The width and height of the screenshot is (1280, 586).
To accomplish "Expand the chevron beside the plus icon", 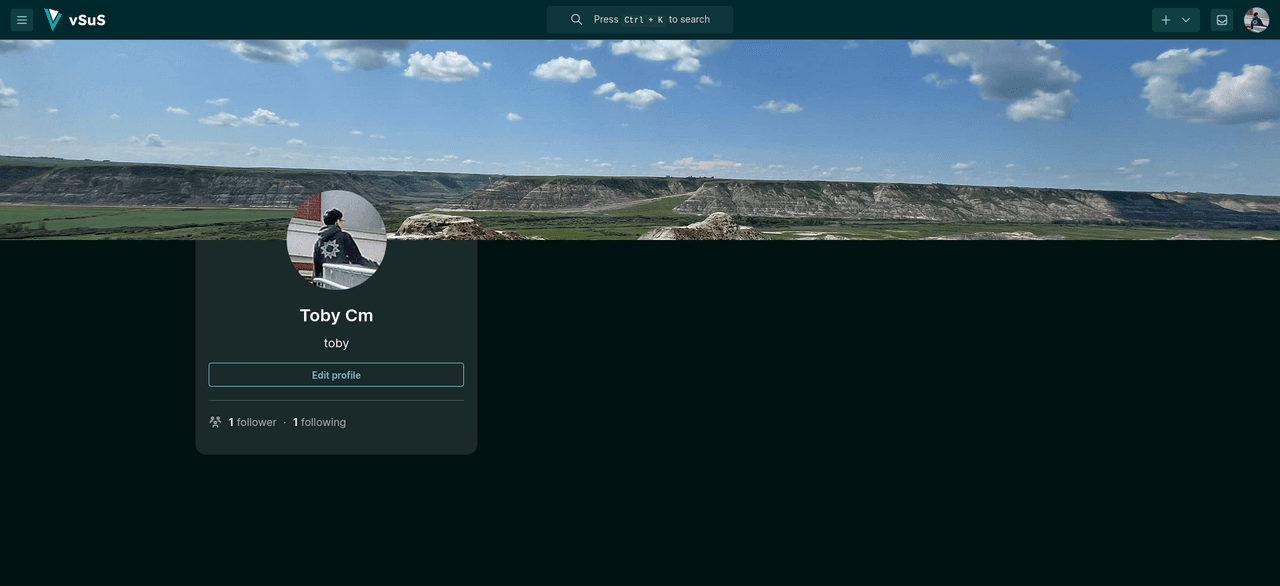I will point(1186,20).
